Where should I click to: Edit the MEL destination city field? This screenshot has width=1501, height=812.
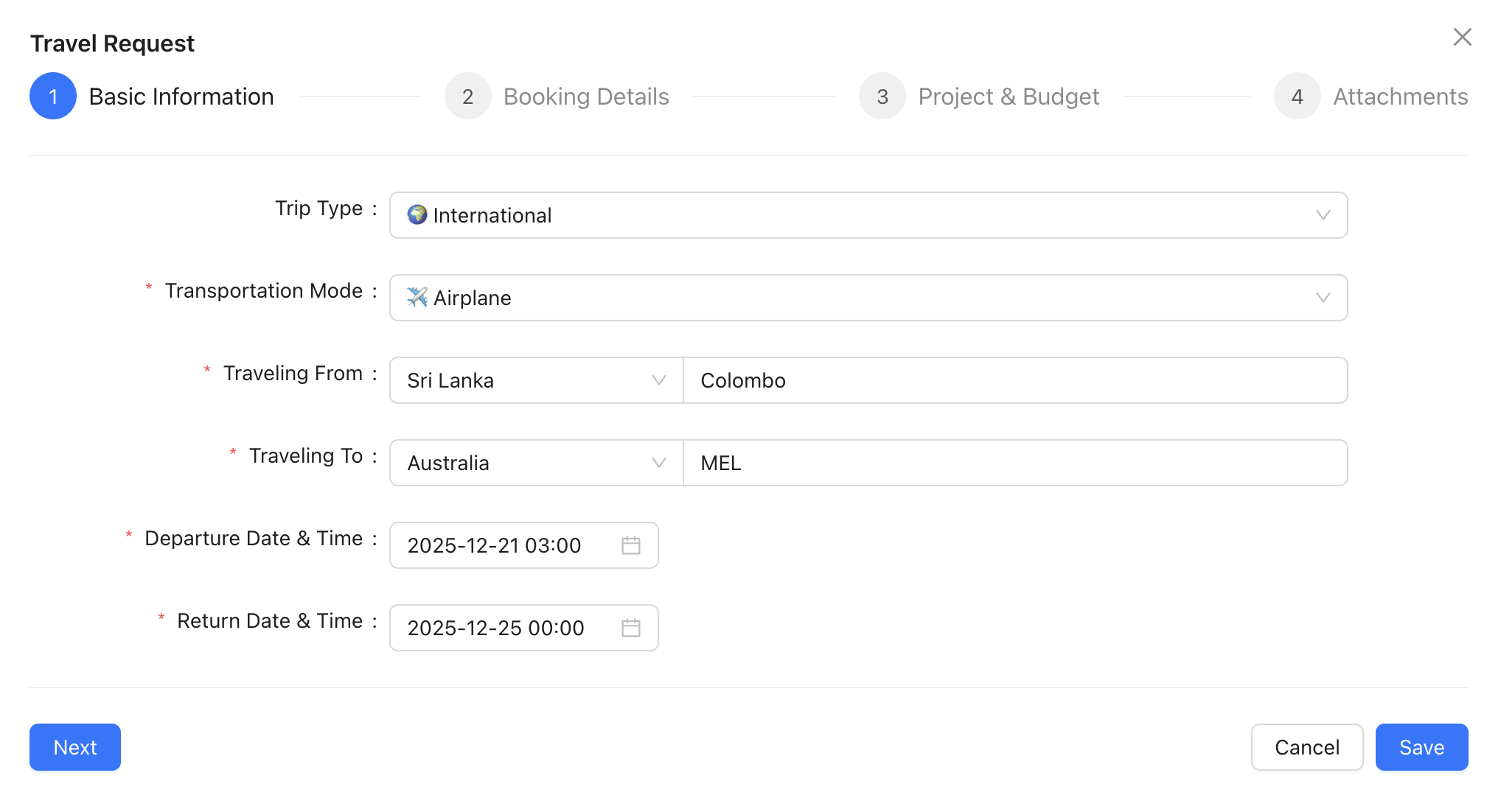(x=1014, y=463)
